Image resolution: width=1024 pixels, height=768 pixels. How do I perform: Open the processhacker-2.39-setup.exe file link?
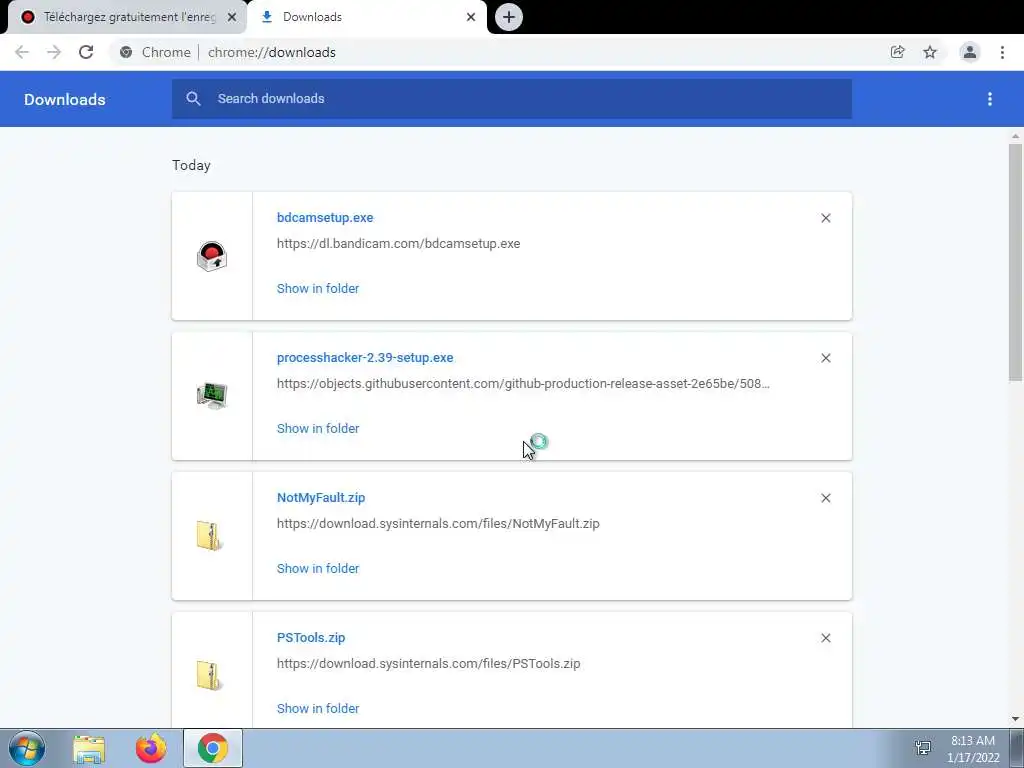click(x=365, y=357)
